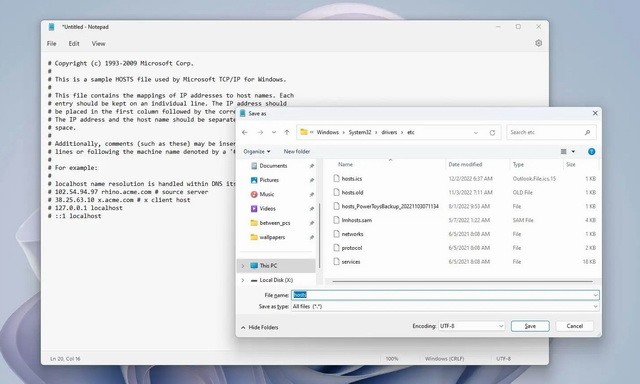Sort by Type column header
Viewport: 640px width, 384px height.
click(518, 164)
